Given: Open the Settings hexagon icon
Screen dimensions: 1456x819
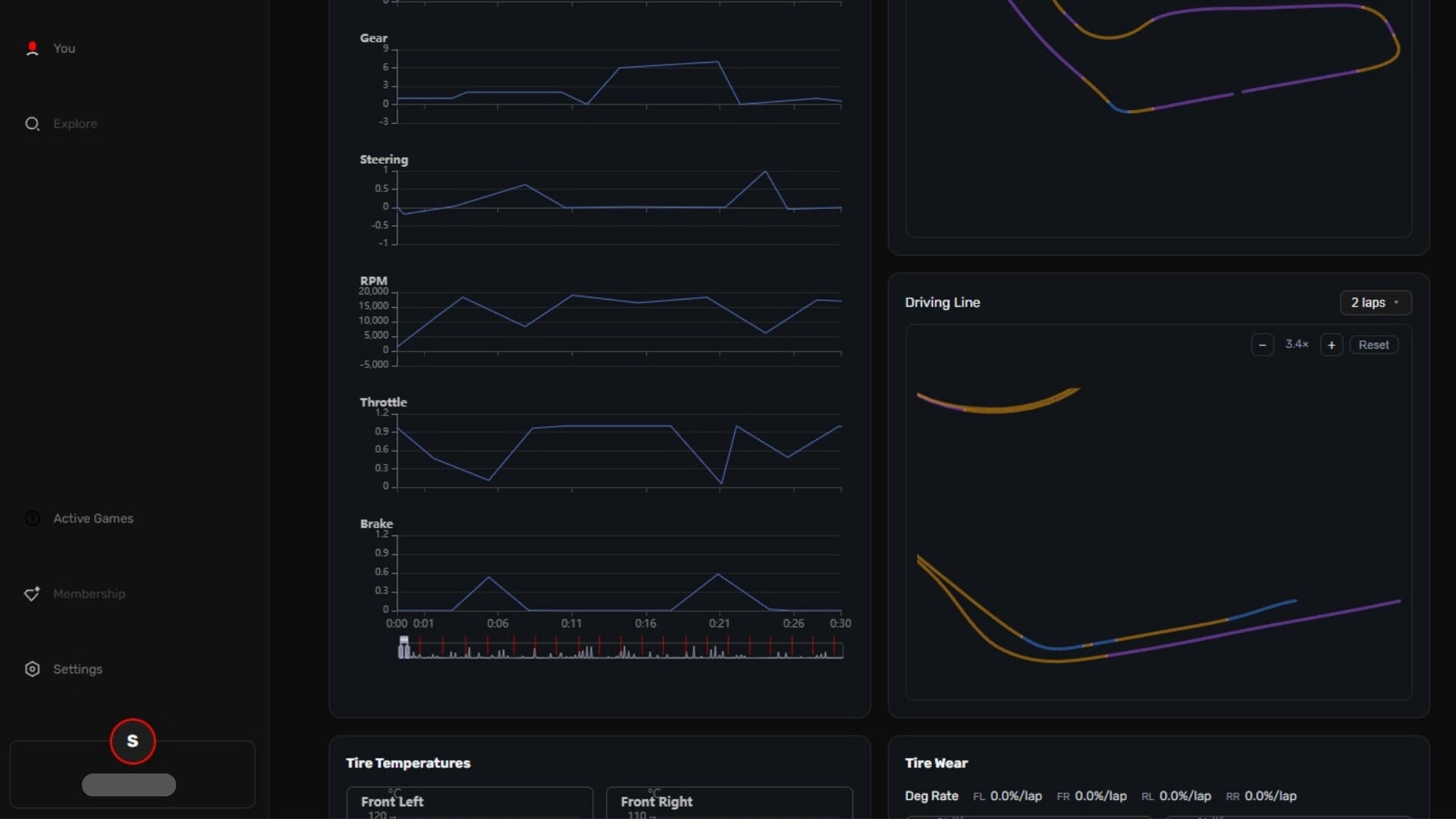Looking at the screenshot, I should [32, 669].
